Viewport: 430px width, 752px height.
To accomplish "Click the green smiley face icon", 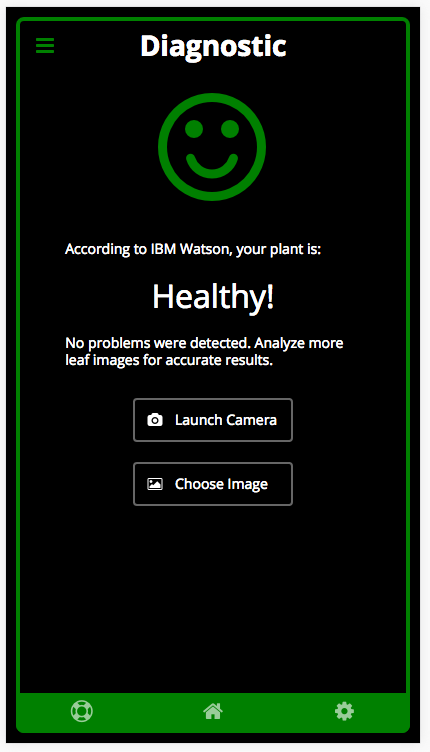I will point(212,147).
